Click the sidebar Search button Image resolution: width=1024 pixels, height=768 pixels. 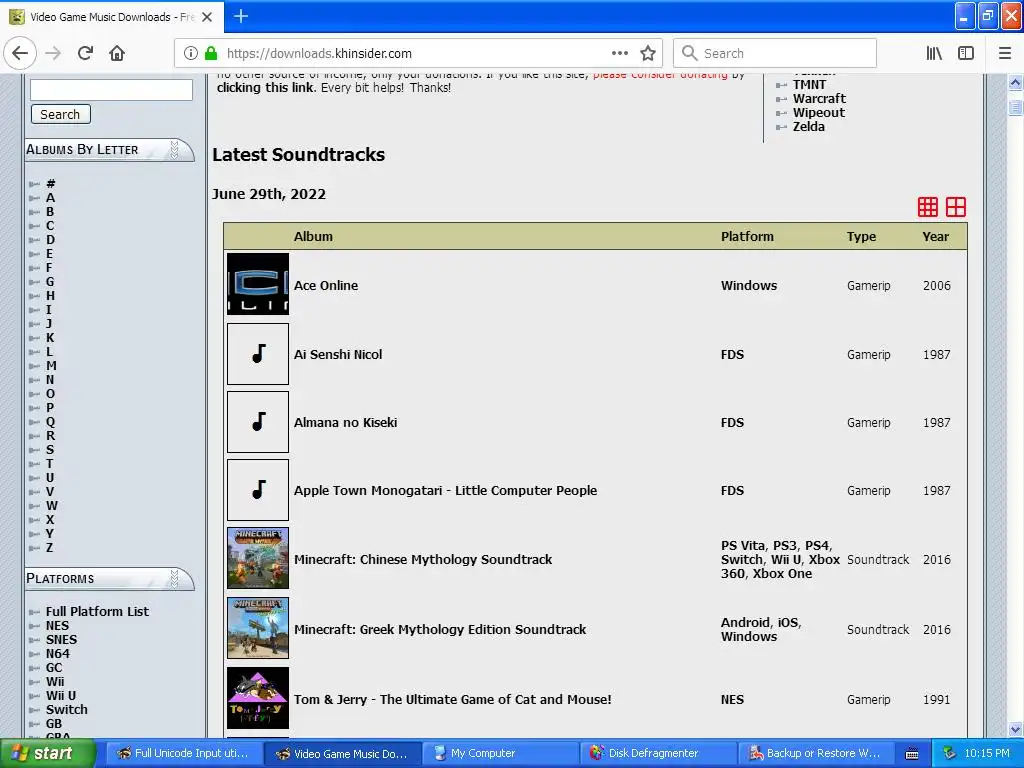61,114
